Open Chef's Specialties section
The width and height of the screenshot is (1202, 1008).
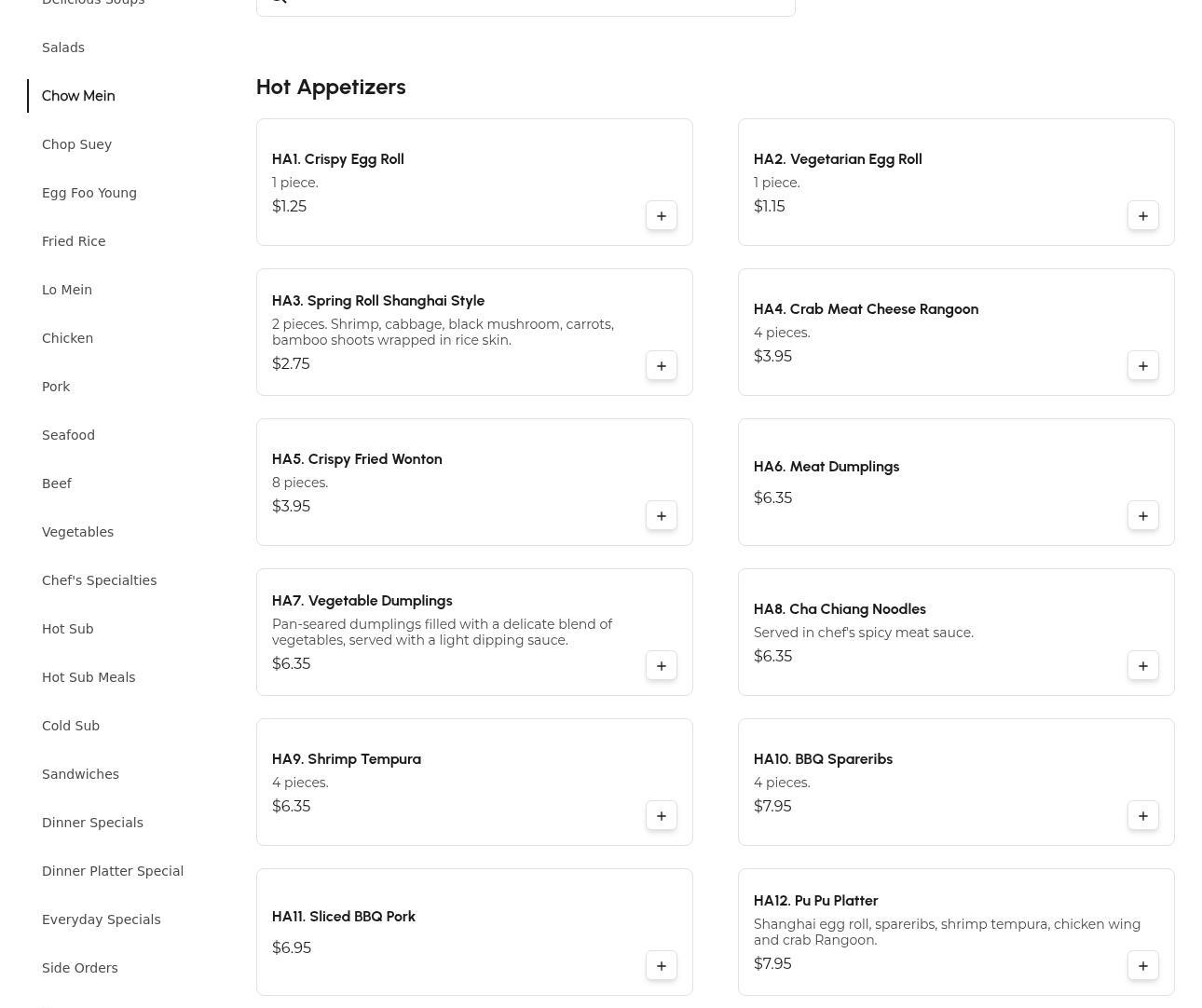click(x=99, y=580)
